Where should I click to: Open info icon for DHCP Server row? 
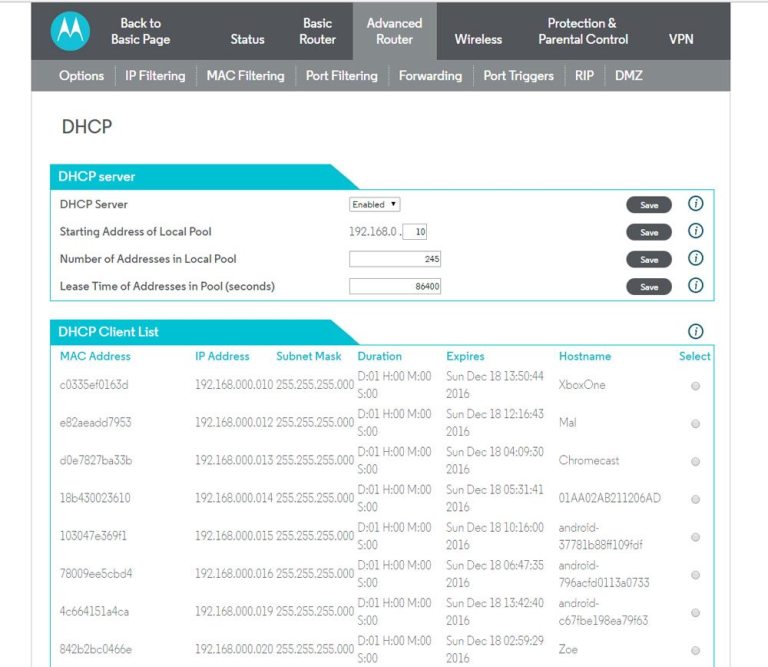tap(696, 204)
